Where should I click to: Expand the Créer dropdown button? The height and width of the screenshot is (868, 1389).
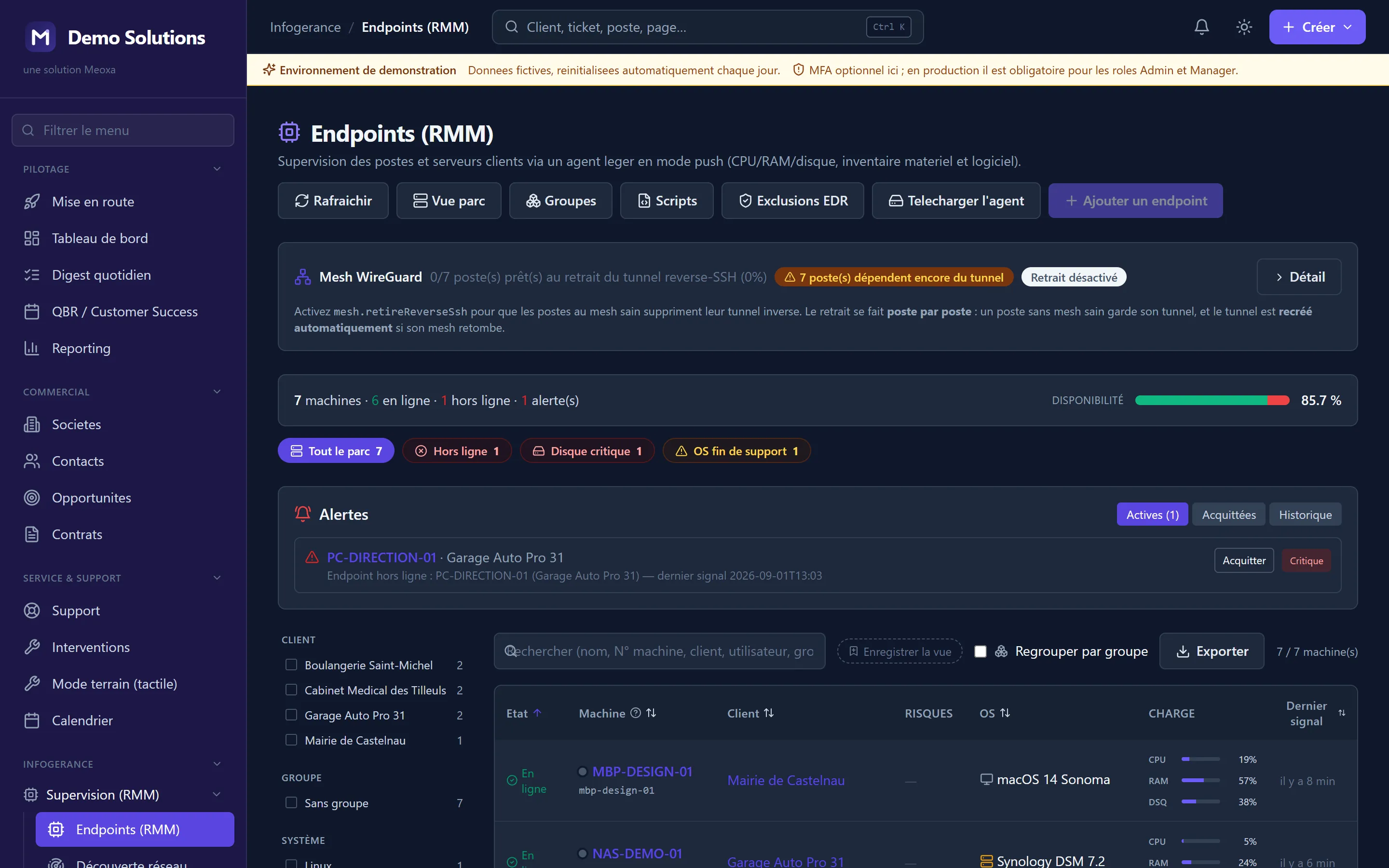pos(1317,27)
